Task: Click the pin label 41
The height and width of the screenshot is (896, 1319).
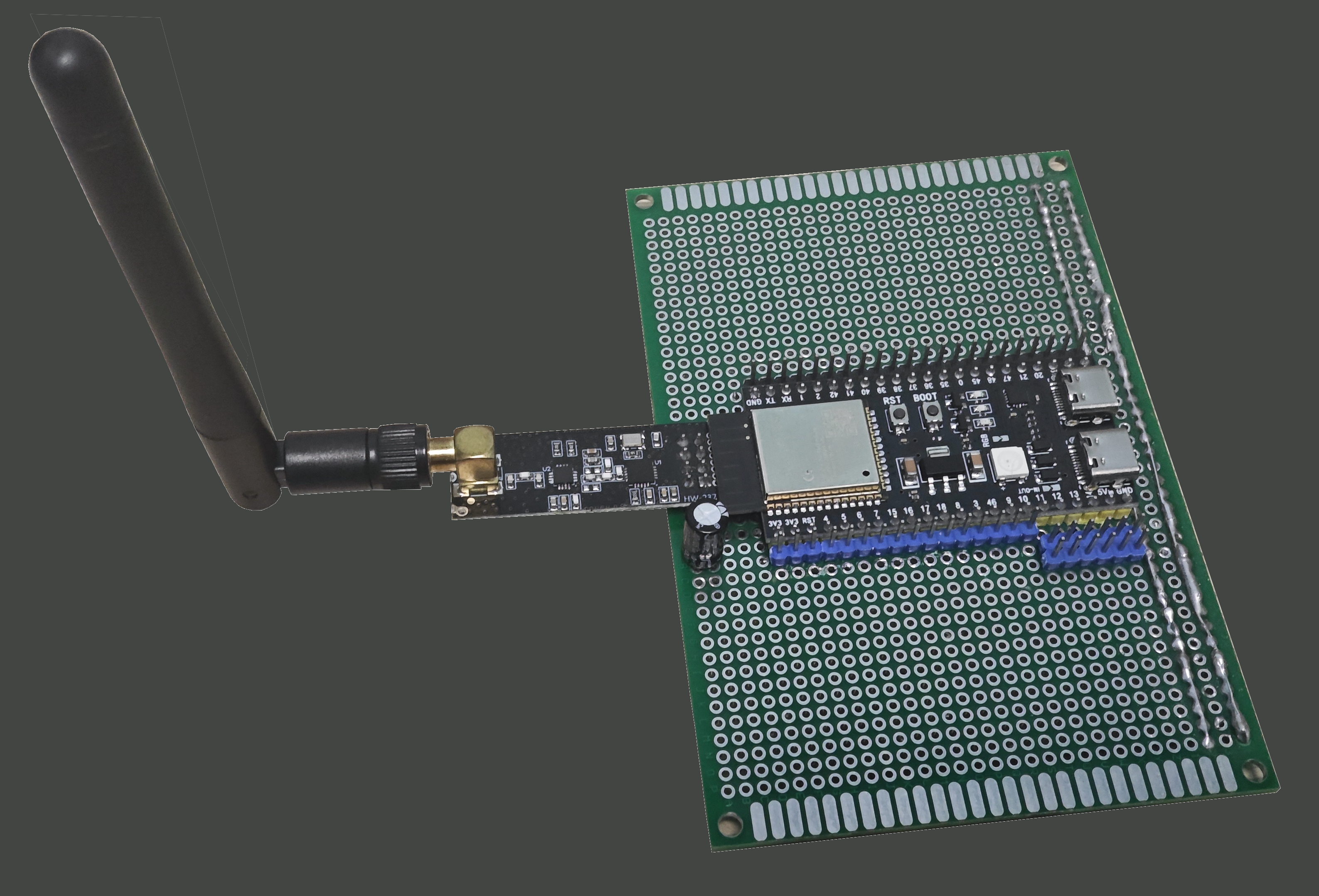Action: tap(850, 393)
